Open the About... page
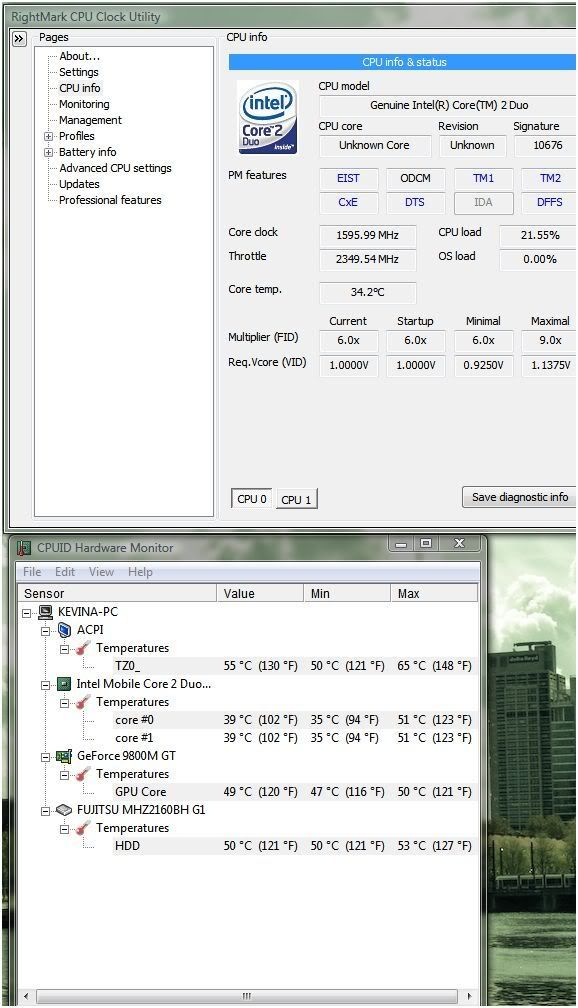 (x=80, y=56)
